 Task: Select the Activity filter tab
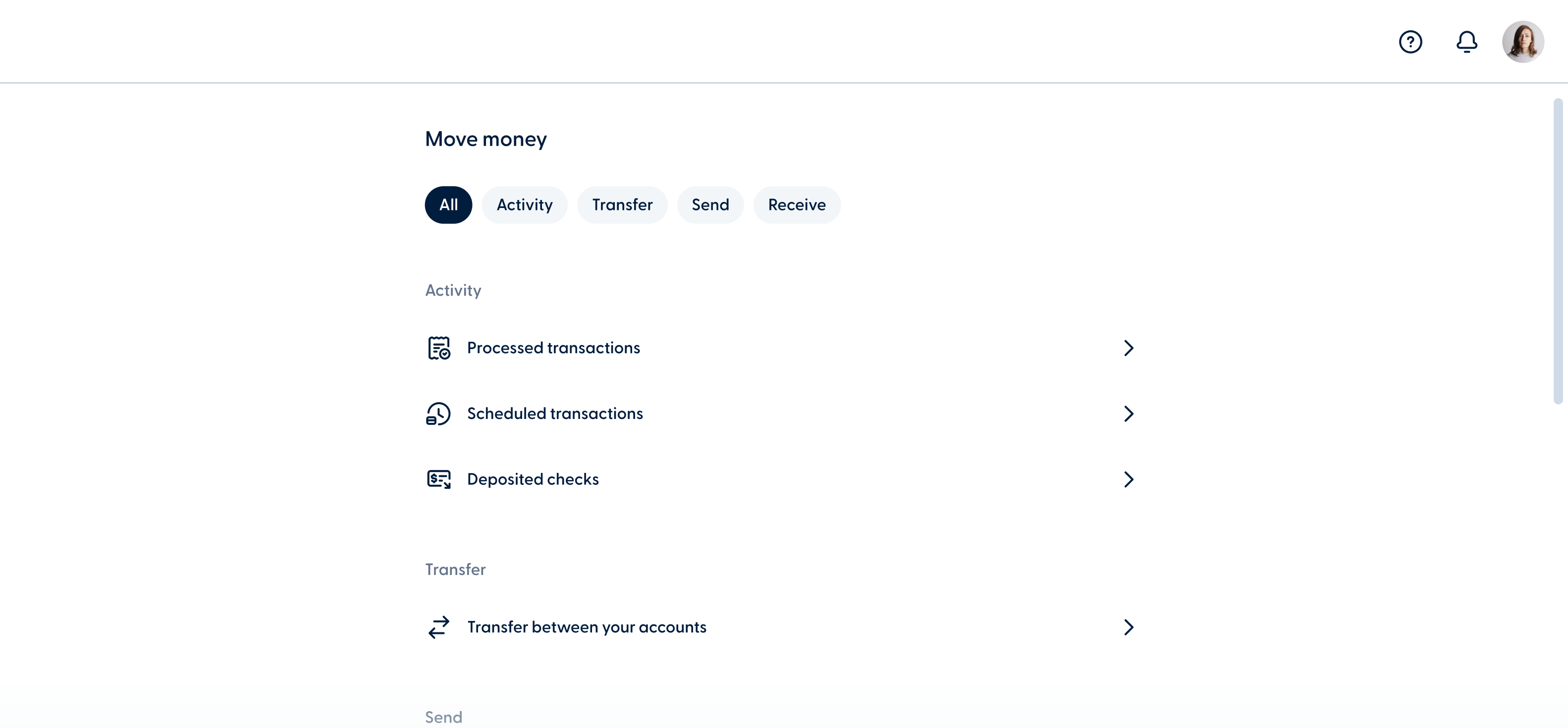524,205
